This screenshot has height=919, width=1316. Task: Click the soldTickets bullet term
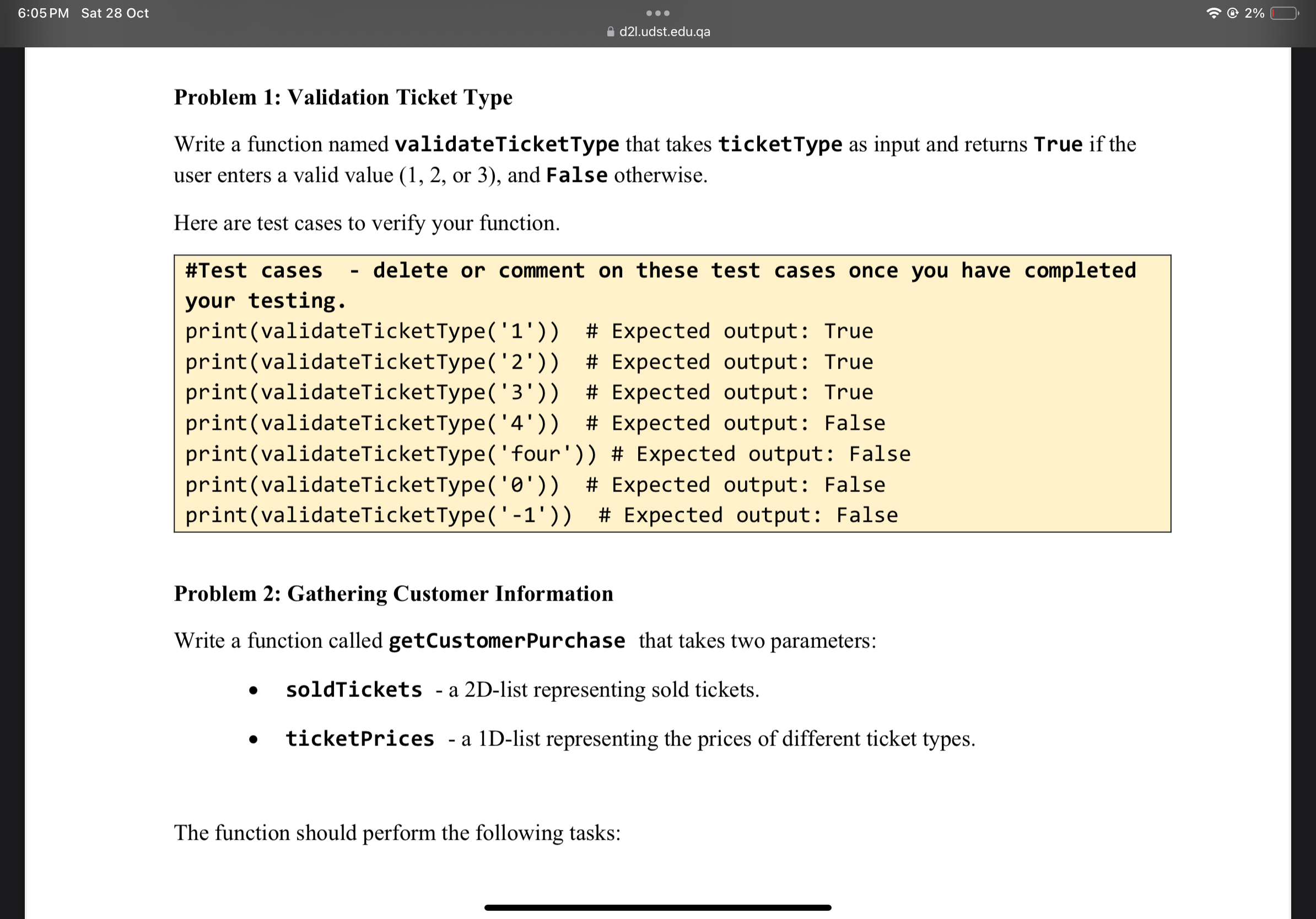354,690
